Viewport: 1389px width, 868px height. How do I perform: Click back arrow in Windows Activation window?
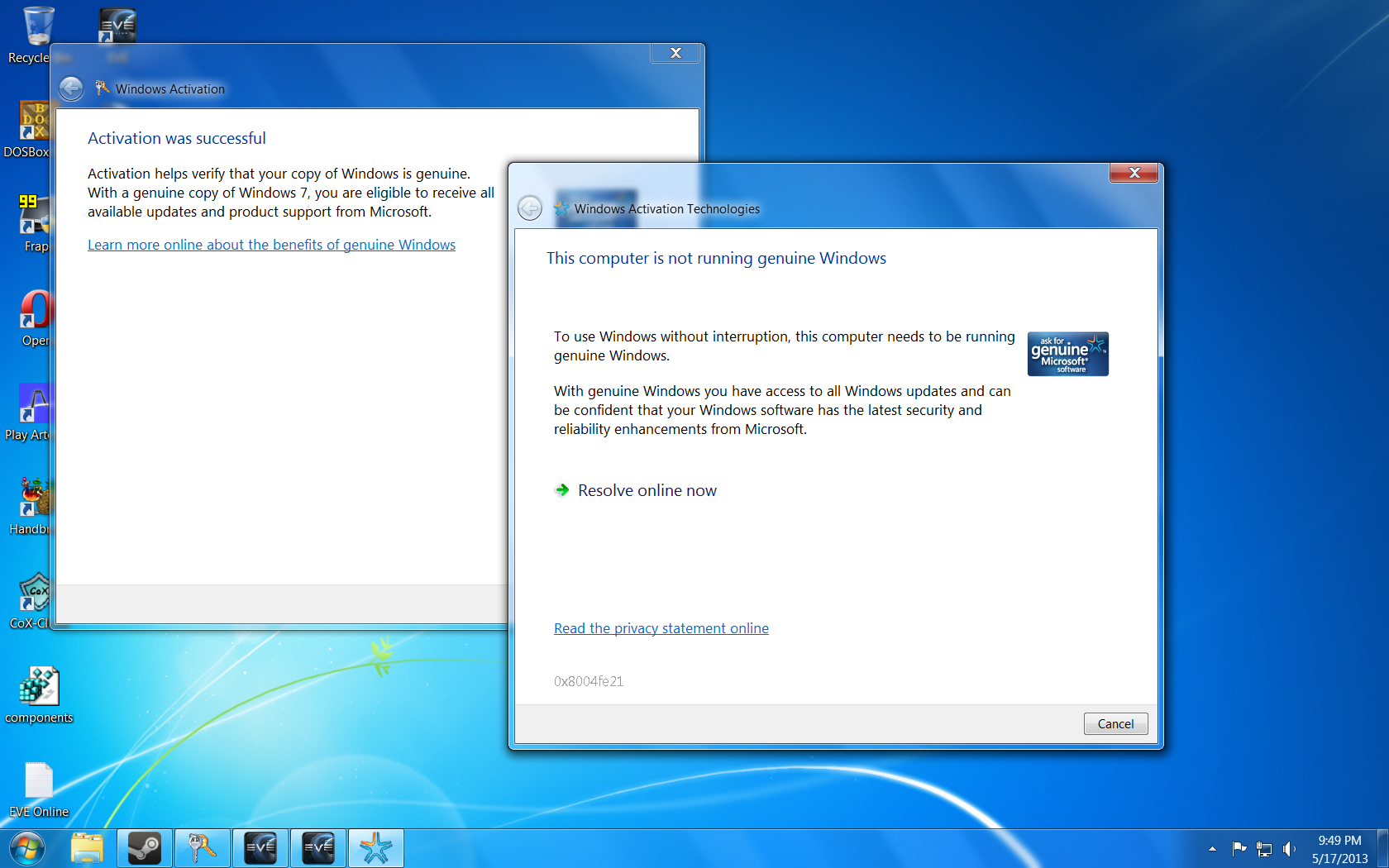point(71,88)
